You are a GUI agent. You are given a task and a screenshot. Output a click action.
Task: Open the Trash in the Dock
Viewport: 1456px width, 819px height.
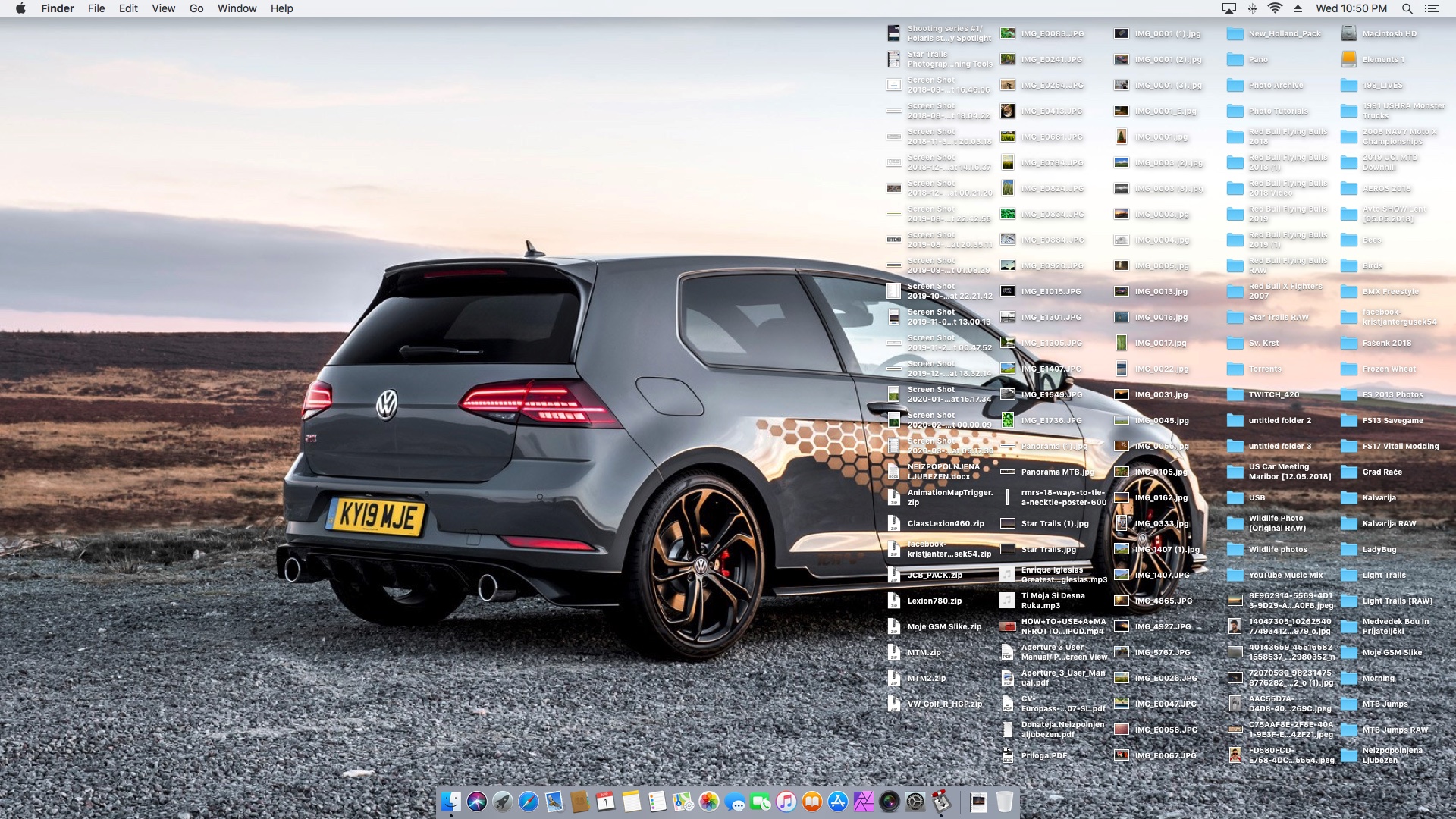(1005, 802)
